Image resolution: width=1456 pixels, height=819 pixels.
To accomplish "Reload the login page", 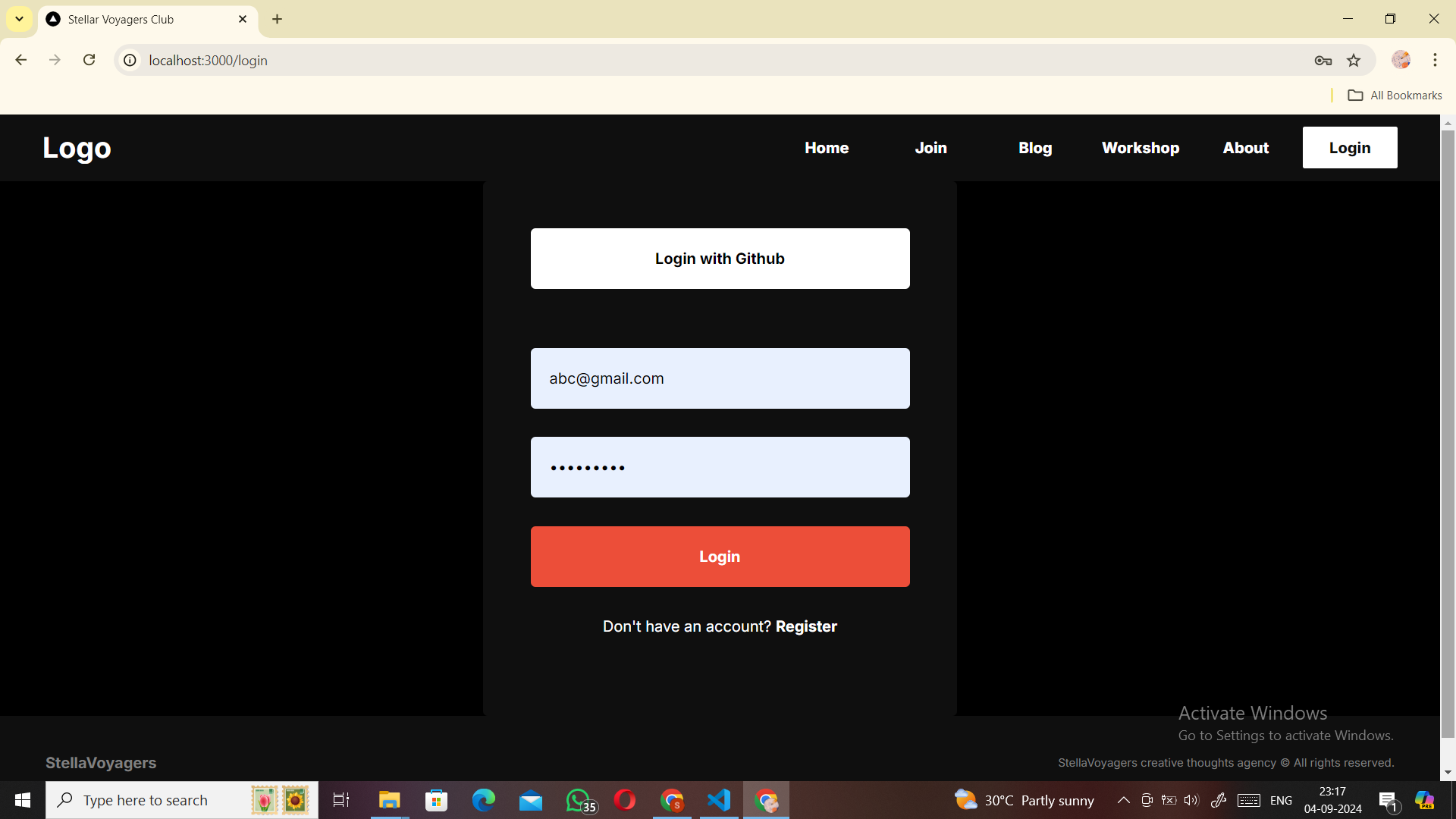I will 89,60.
